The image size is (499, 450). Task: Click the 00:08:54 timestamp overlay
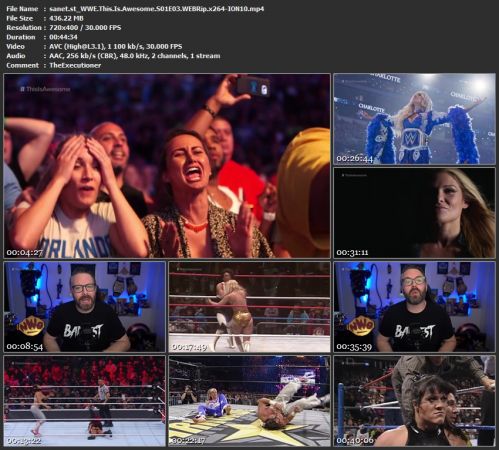25,347
